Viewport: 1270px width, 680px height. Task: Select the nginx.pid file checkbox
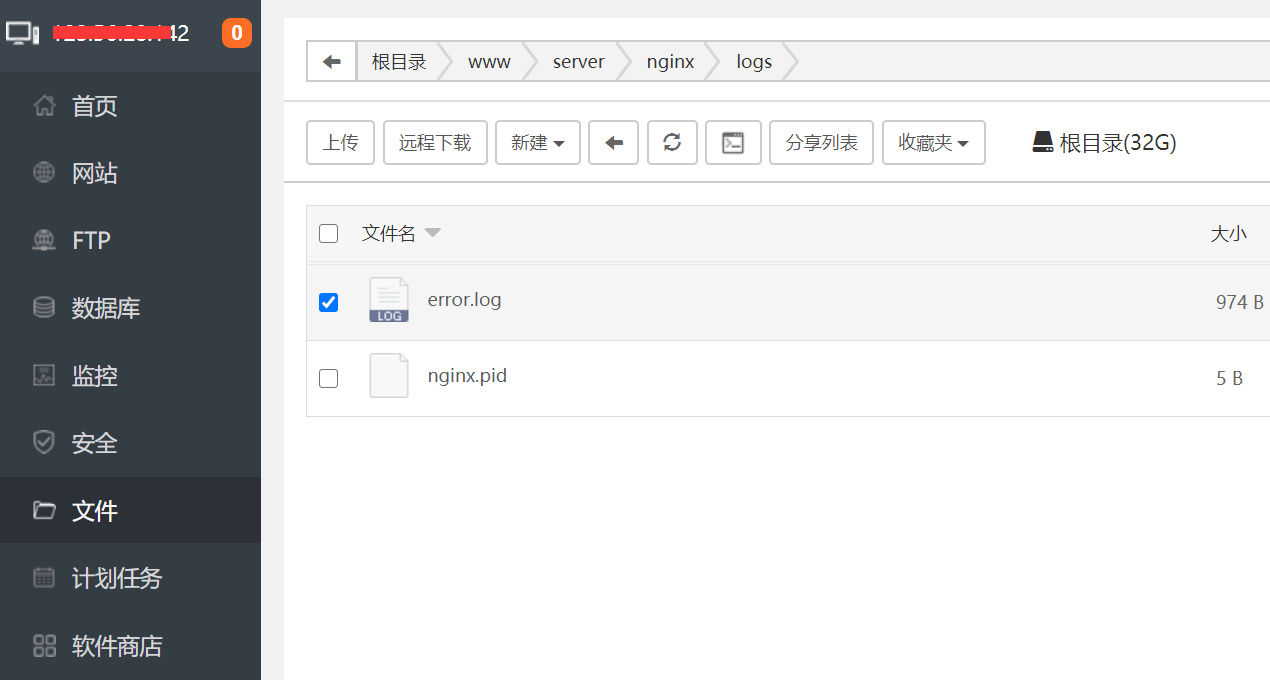pos(328,378)
